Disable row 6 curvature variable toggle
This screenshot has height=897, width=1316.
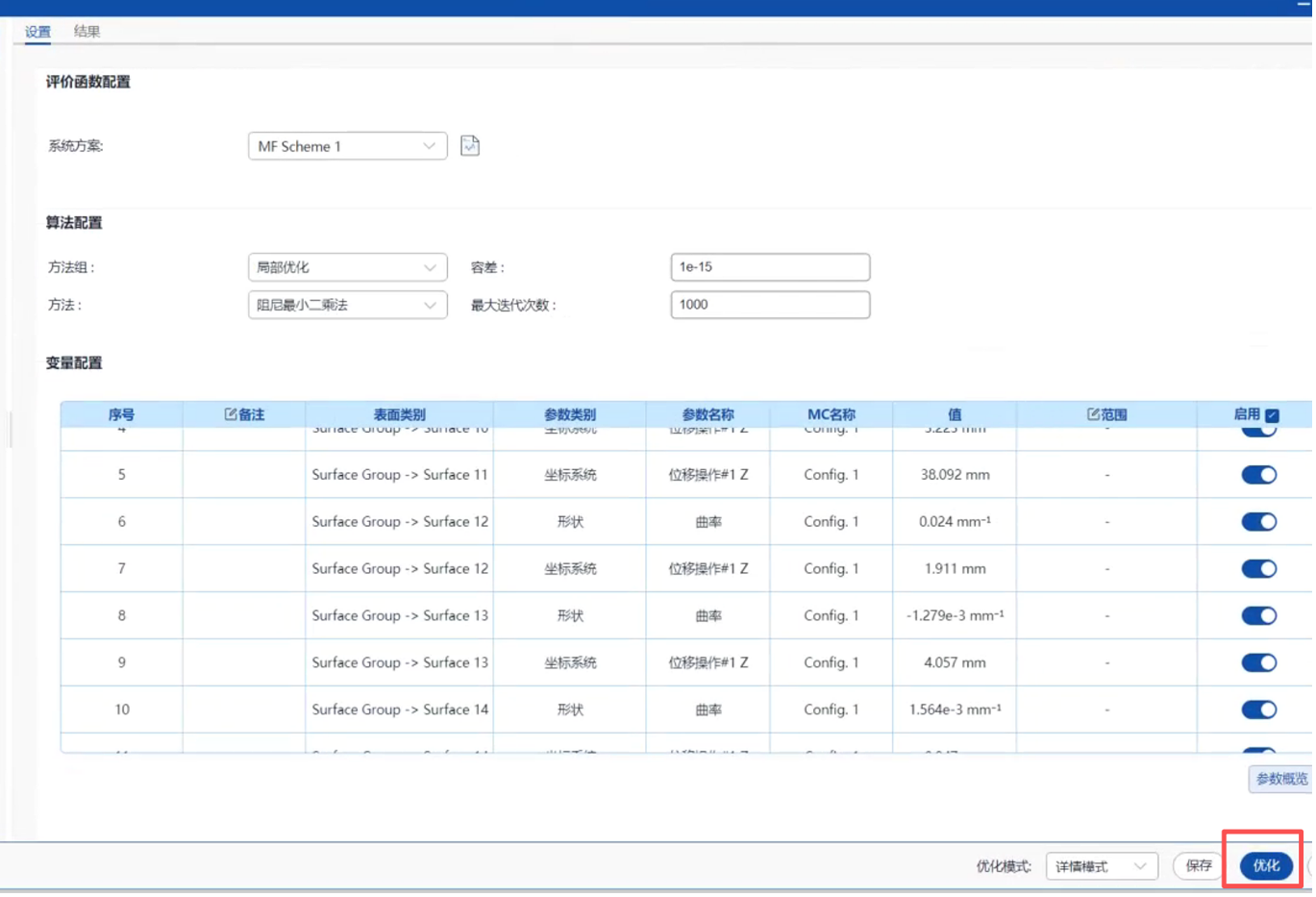coord(1258,522)
